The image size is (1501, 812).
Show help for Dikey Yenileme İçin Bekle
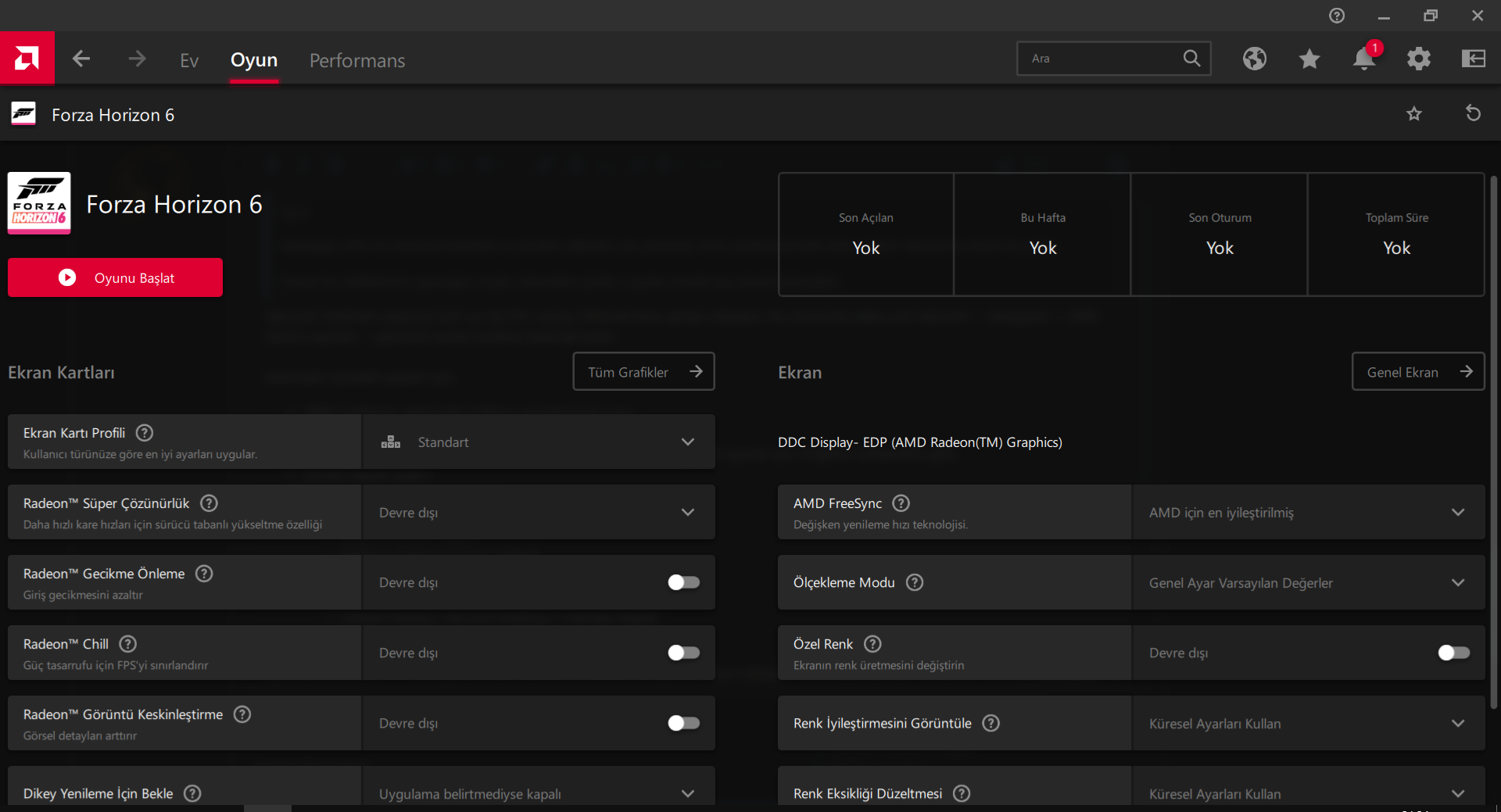click(x=192, y=793)
